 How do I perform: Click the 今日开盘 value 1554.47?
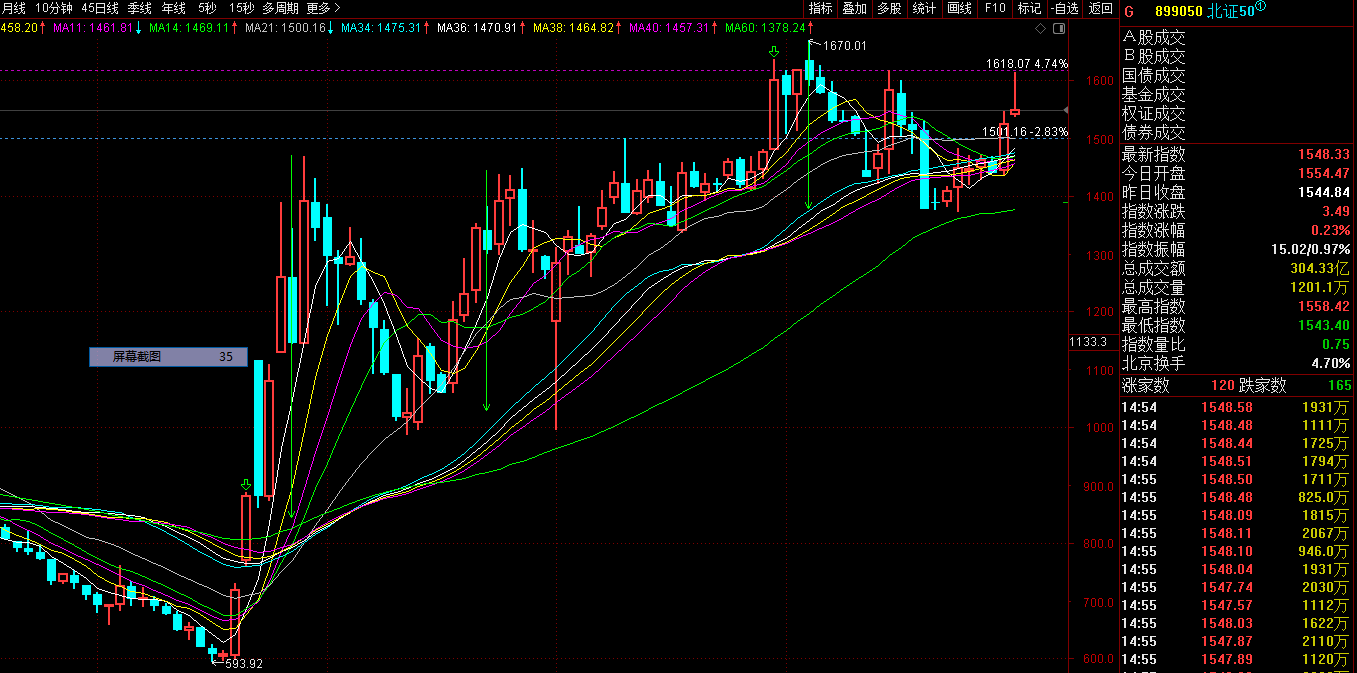pos(1324,174)
